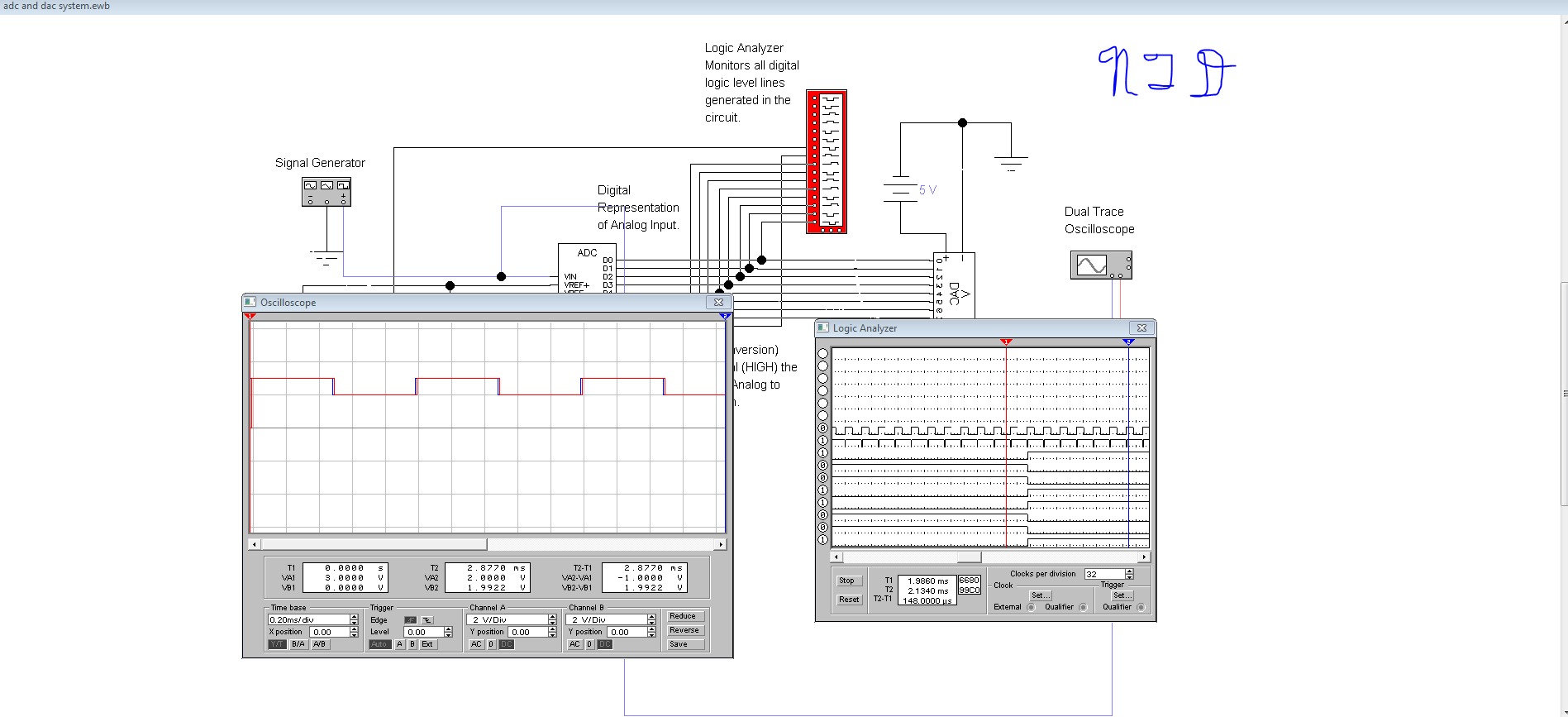1568x717 pixels.
Task: Click the Time base 0.20ms/div field
Action: 309,619
